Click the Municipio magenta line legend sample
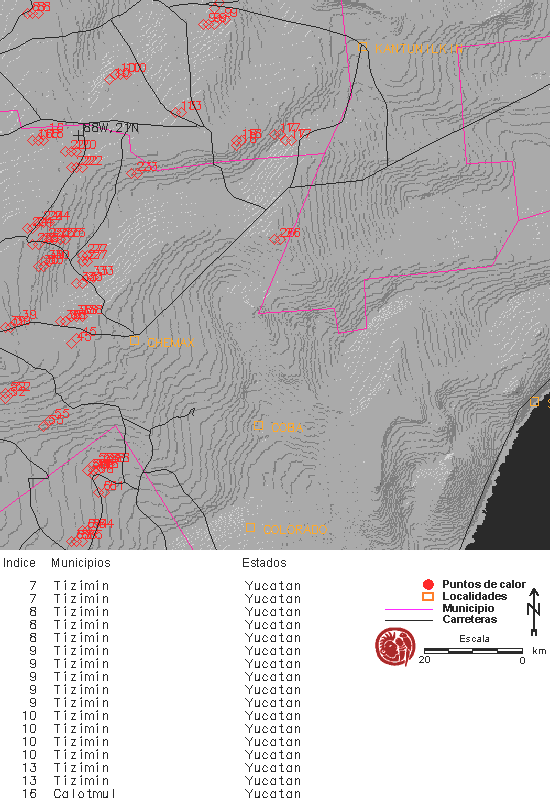The image size is (550, 800). point(409,609)
